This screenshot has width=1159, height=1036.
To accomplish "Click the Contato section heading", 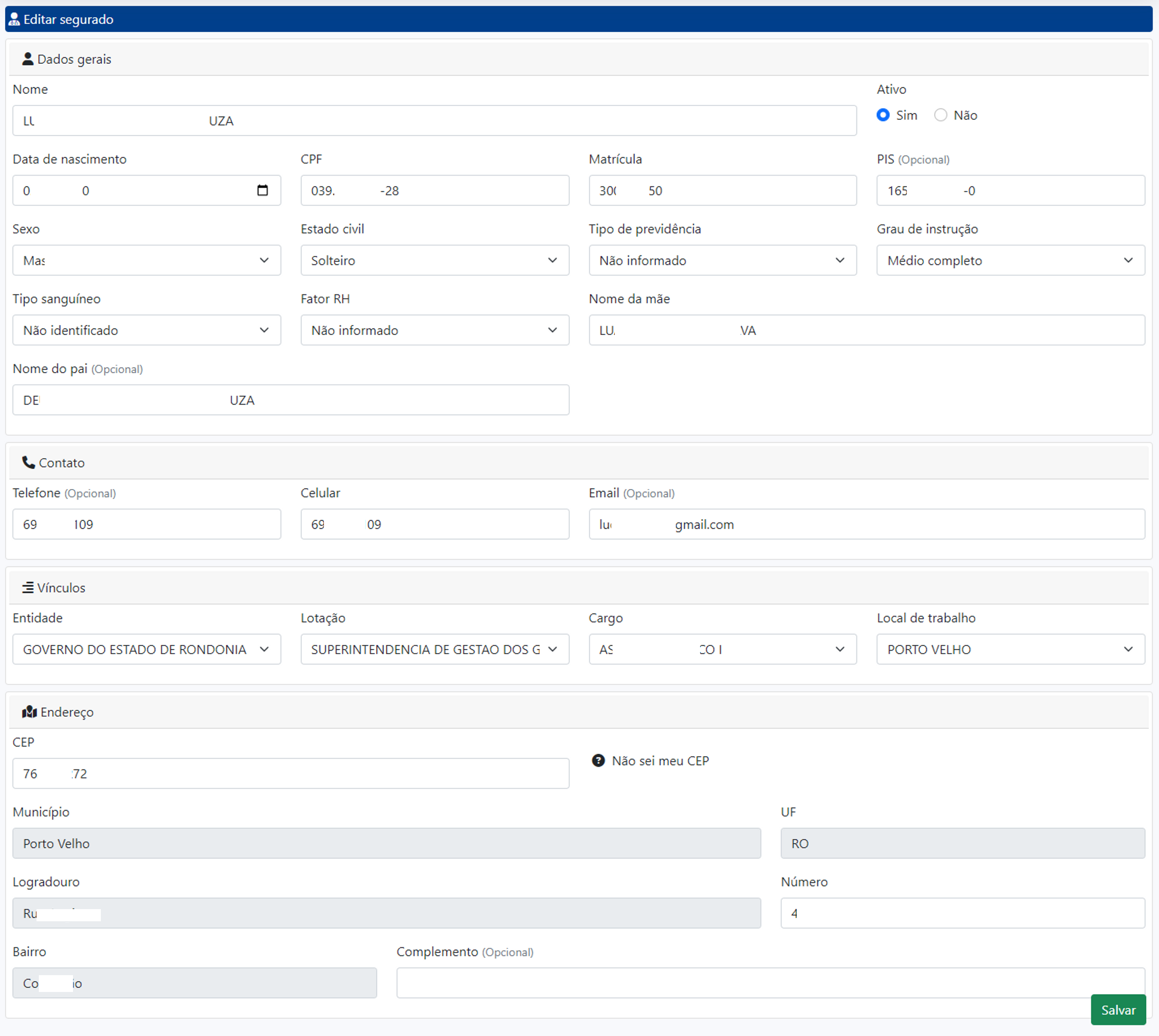I will (61, 462).
